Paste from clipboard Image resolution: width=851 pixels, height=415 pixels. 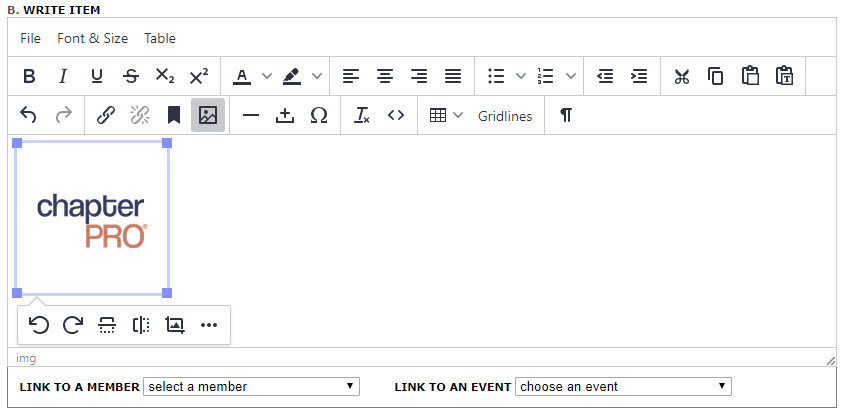(x=750, y=76)
